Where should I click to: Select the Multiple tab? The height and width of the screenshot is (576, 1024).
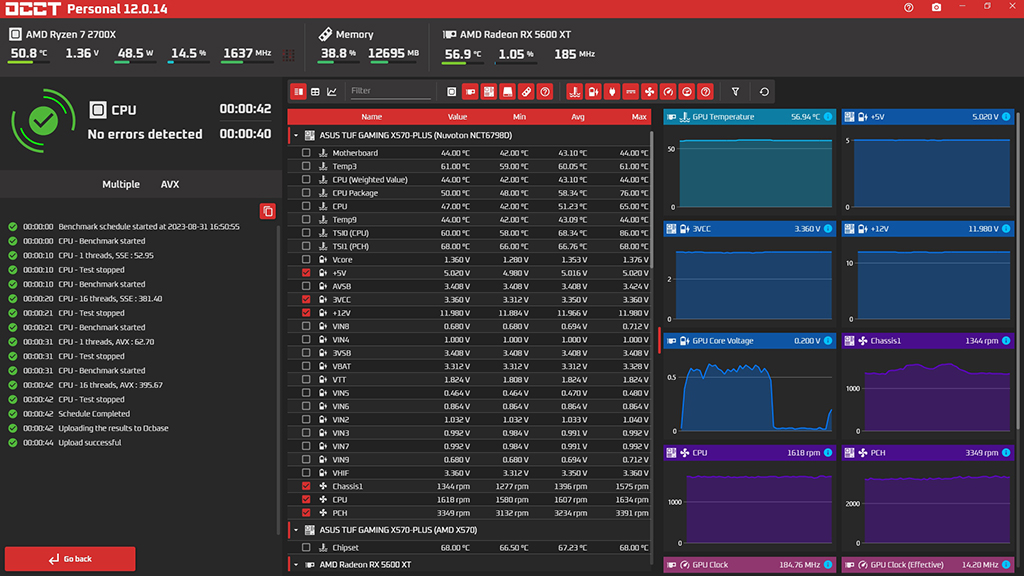(x=121, y=185)
